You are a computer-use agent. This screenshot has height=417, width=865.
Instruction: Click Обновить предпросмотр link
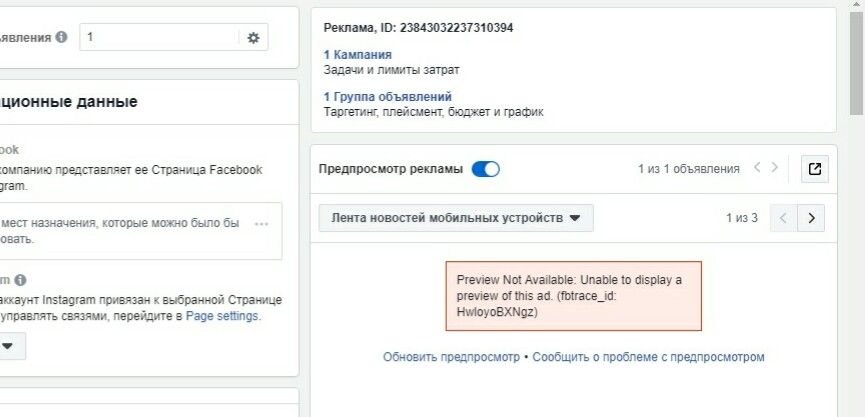point(451,357)
